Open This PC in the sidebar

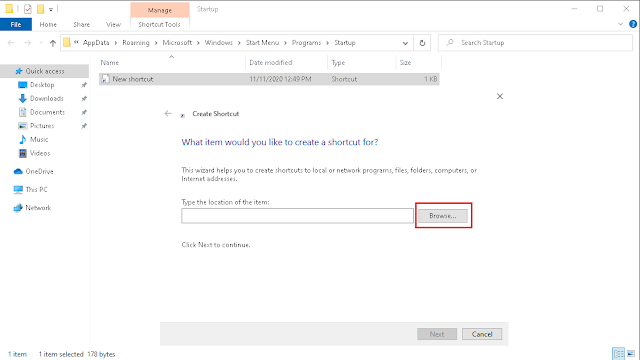pyautogui.click(x=36, y=189)
